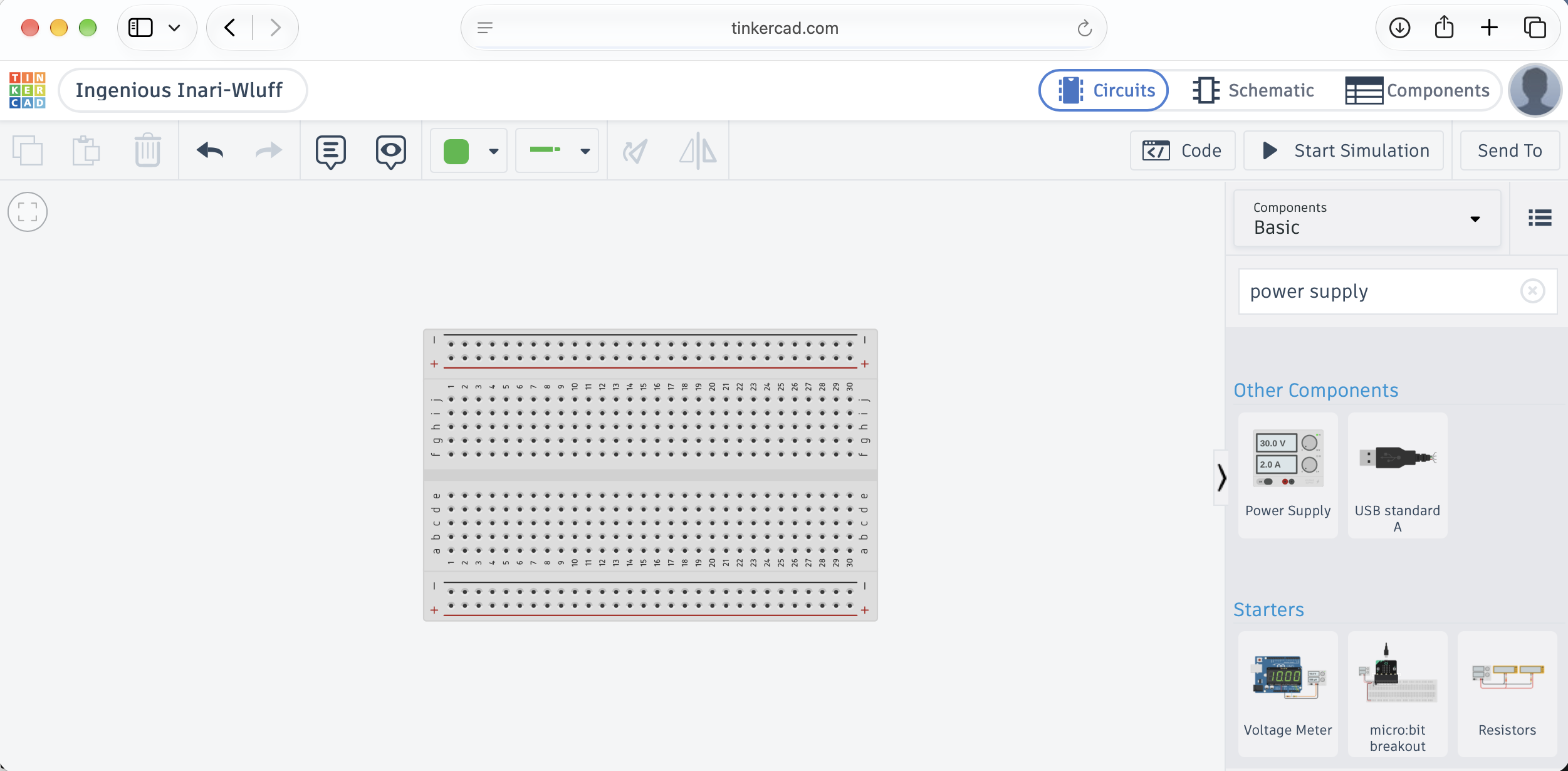Click the Delete trash can icon
The height and width of the screenshot is (771, 1568).
click(148, 150)
